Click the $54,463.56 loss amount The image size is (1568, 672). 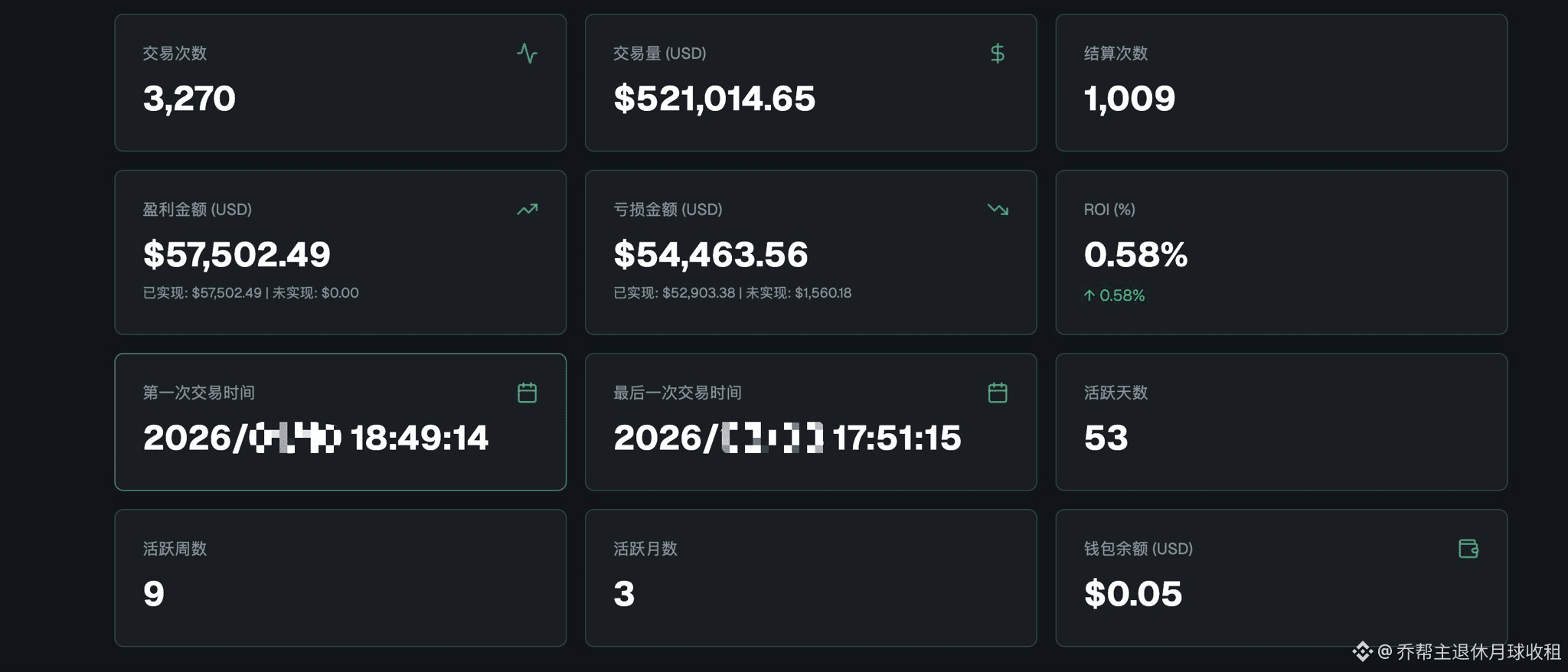click(710, 254)
